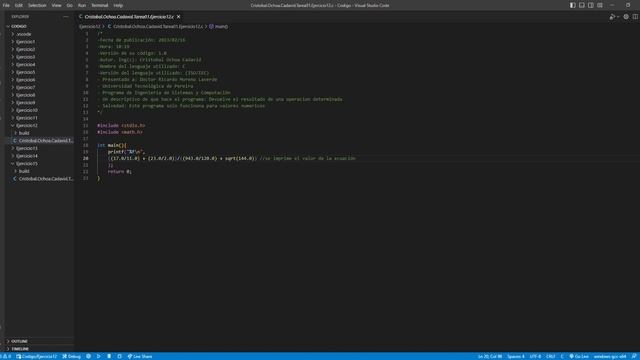This screenshot has height=360, width=640.
Task: Click the Debug status bar button
Action: coord(72,356)
